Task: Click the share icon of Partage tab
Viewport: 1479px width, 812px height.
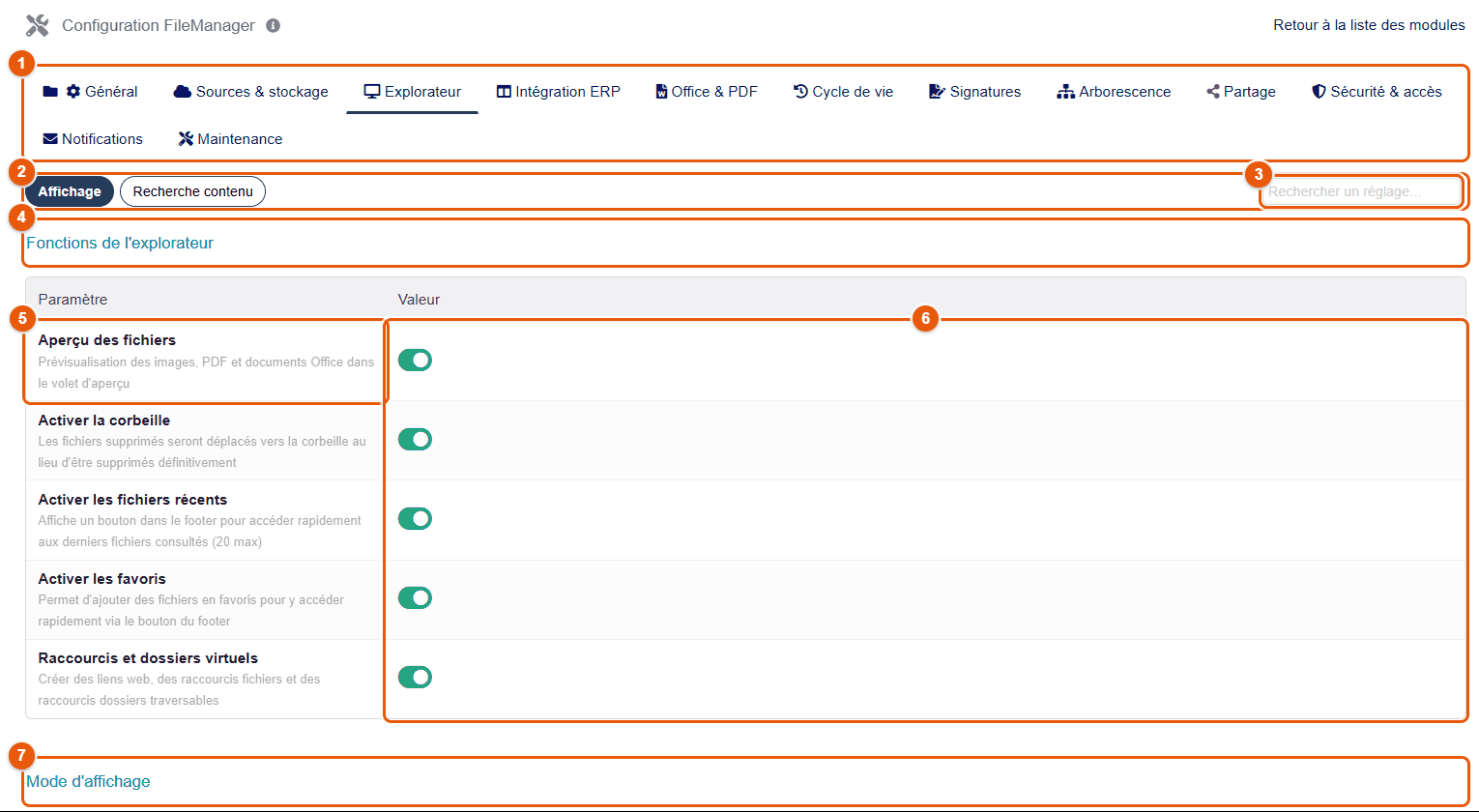Action: [1214, 92]
